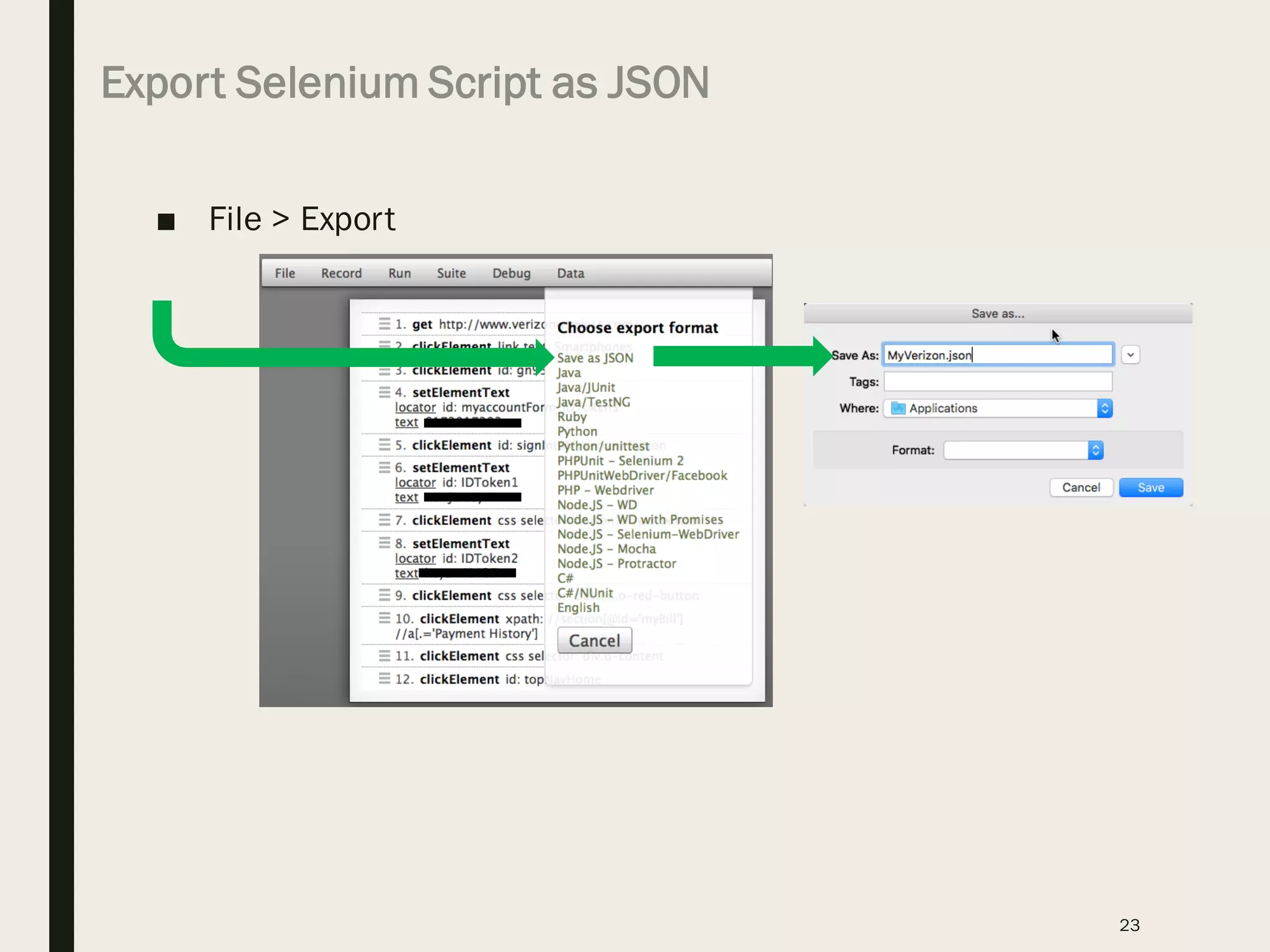1270x952 pixels.
Task: Pick Node.JS - Mocha format
Action: [606, 549]
